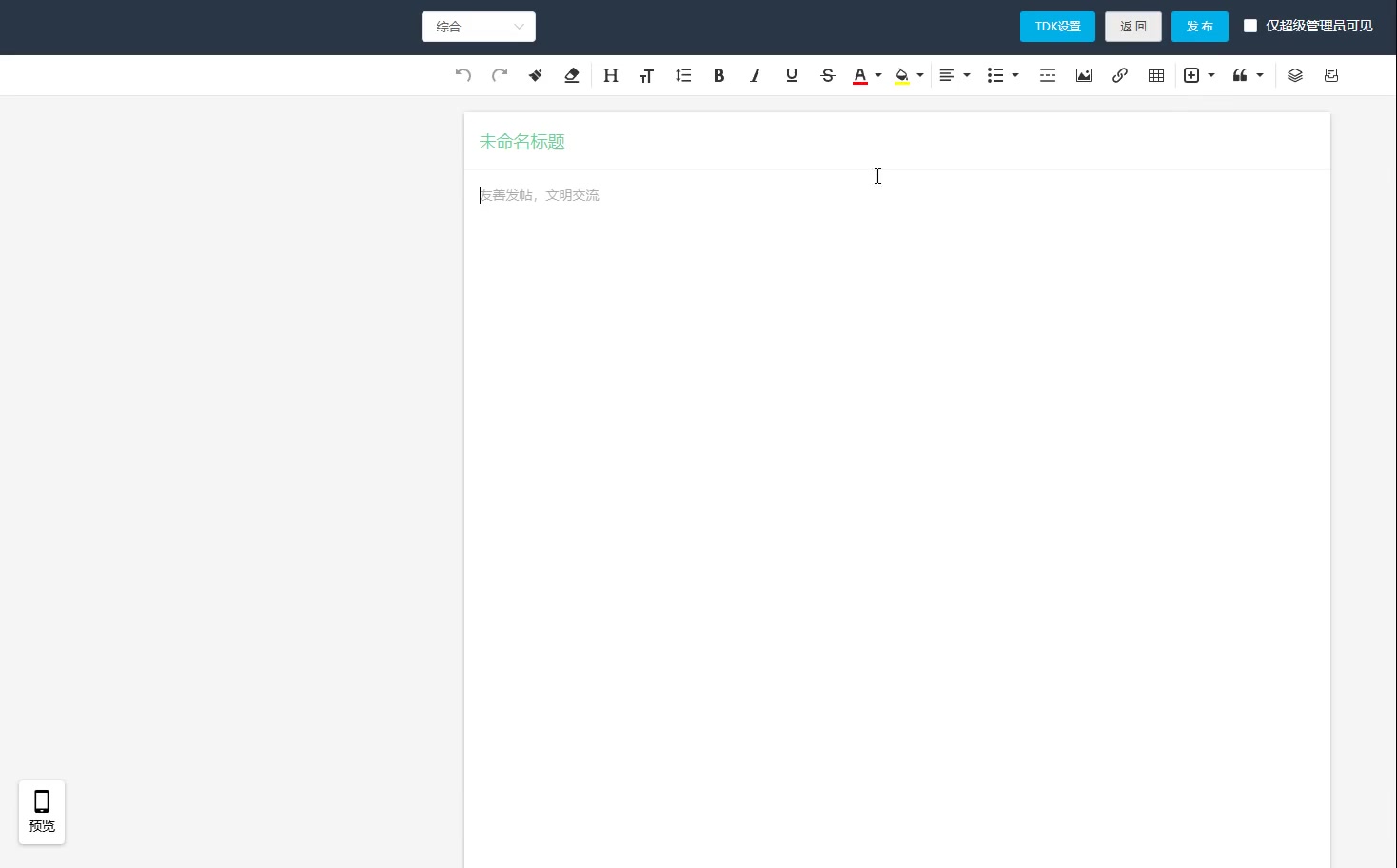This screenshot has height=868, width=1397.
Task: Open the heading H menu
Action: click(x=611, y=75)
